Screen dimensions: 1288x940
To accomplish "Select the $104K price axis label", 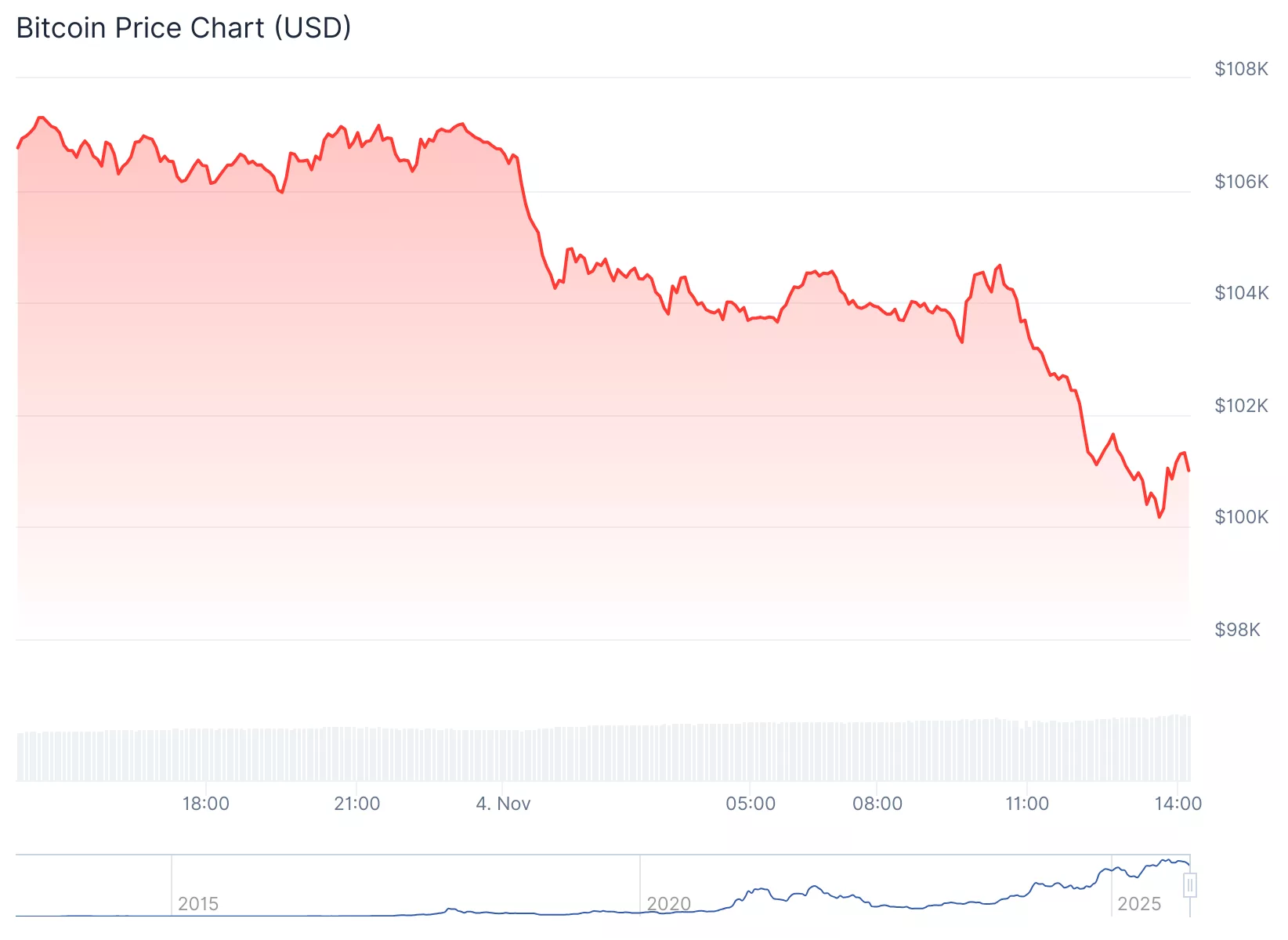I will (x=1241, y=293).
